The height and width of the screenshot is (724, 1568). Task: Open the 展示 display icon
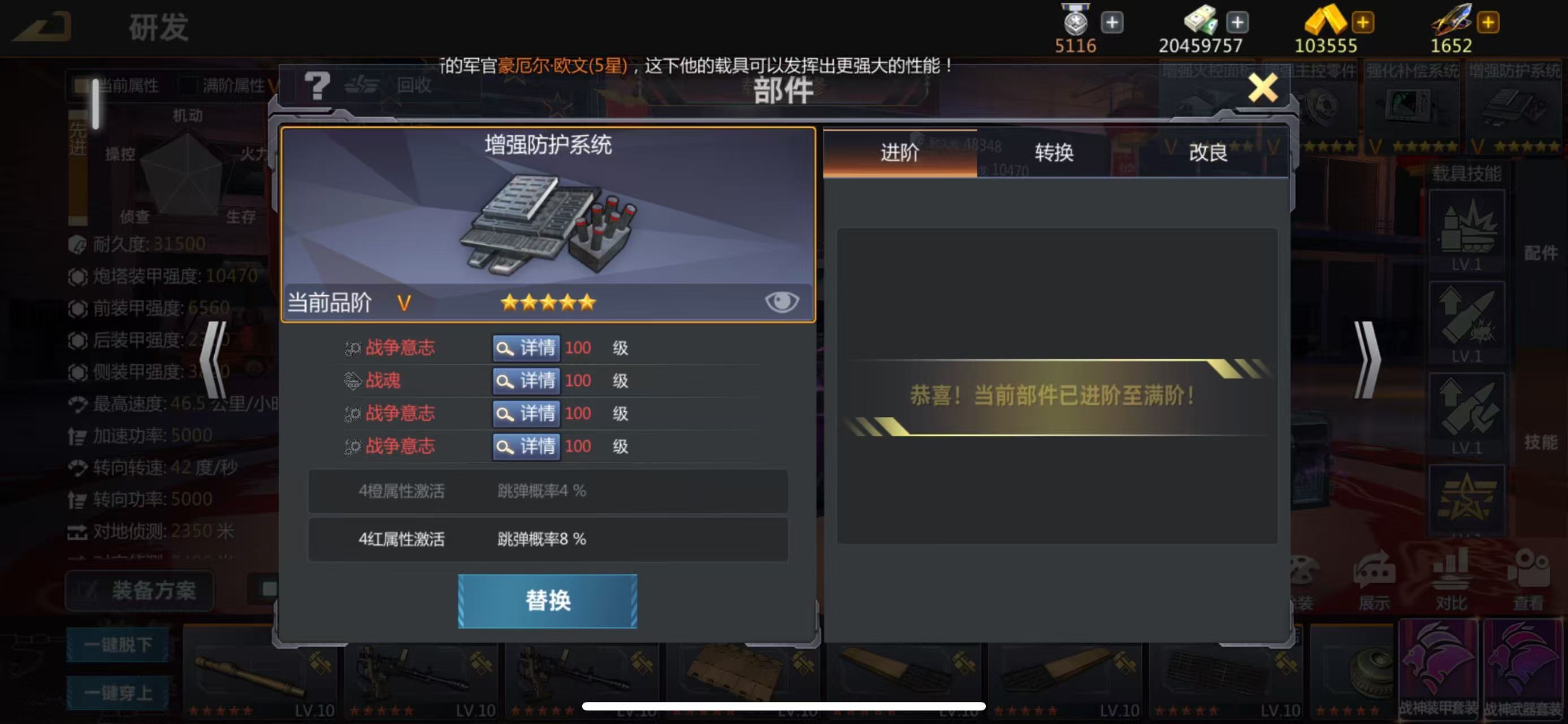click(1374, 581)
